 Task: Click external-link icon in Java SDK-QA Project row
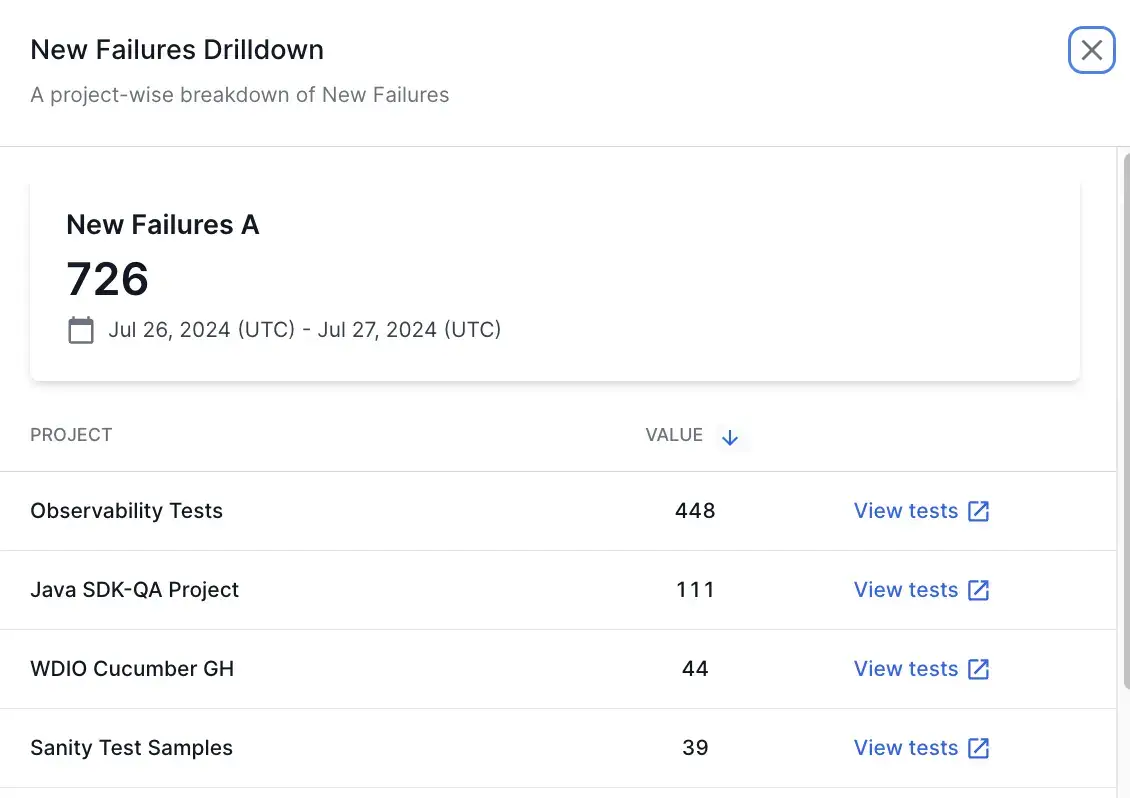tap(979, 590)
